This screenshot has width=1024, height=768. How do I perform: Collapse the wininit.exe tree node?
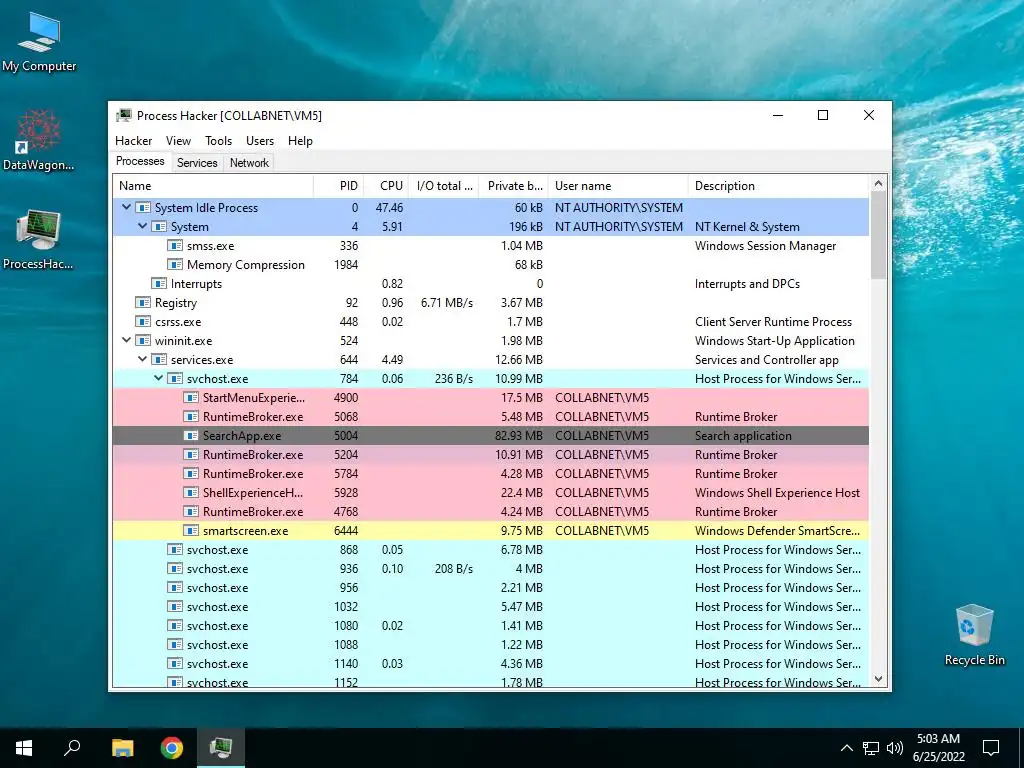tap(127, 340)
